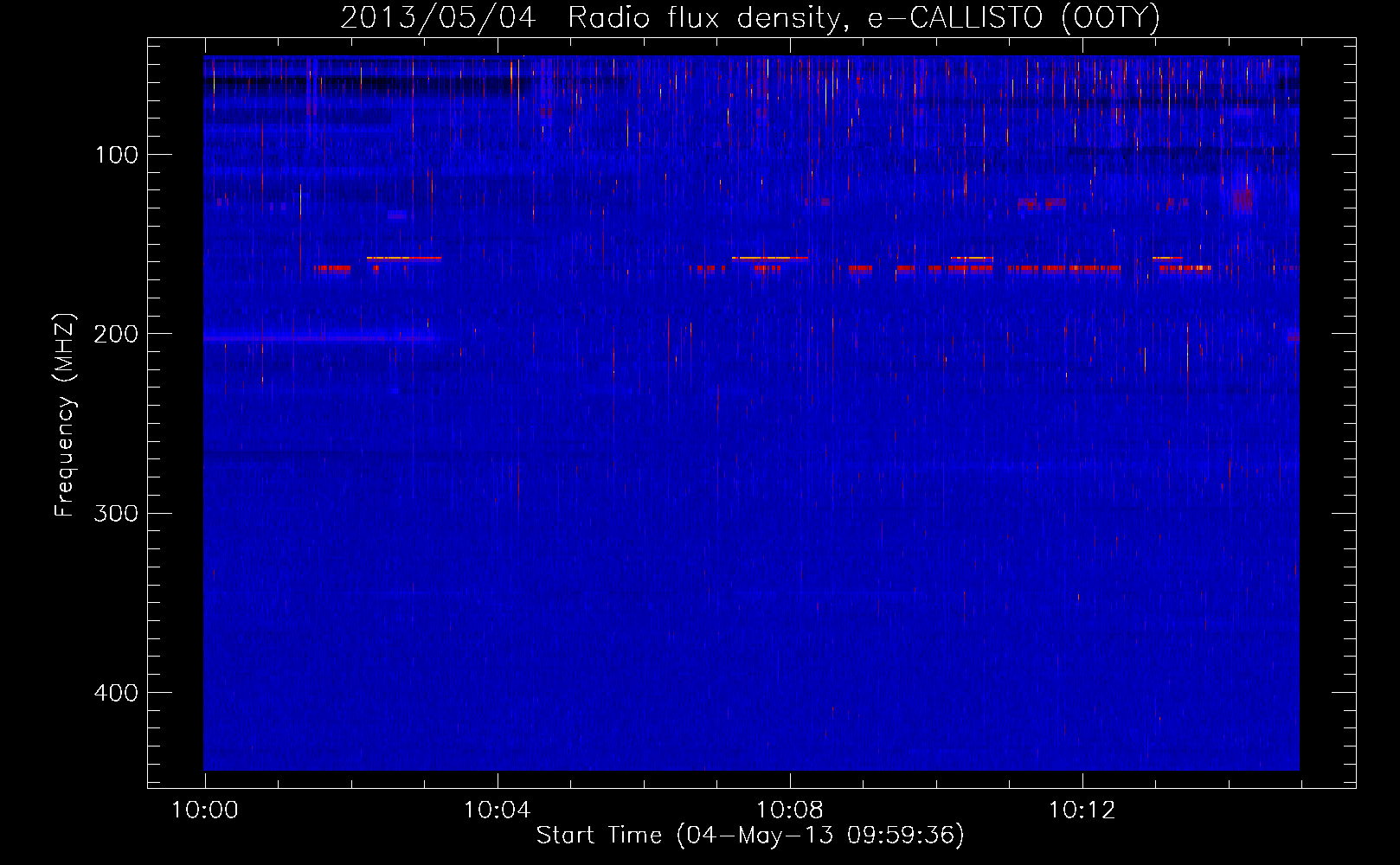Click the 400 frequency tick label
The width and height of the screenshot is (1400, 865).
116,693
